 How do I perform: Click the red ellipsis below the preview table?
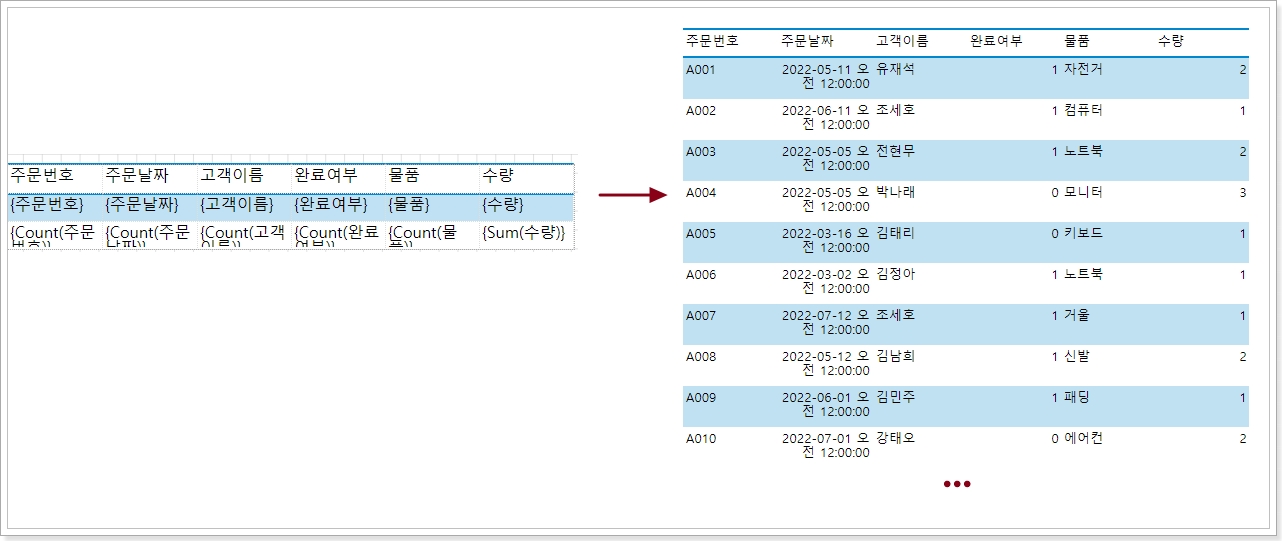coord(957,485)
